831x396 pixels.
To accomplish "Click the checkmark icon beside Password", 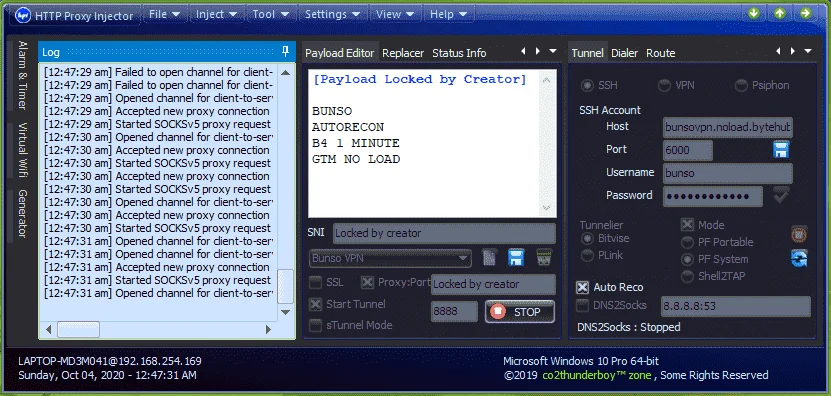I will pos(780,195).
